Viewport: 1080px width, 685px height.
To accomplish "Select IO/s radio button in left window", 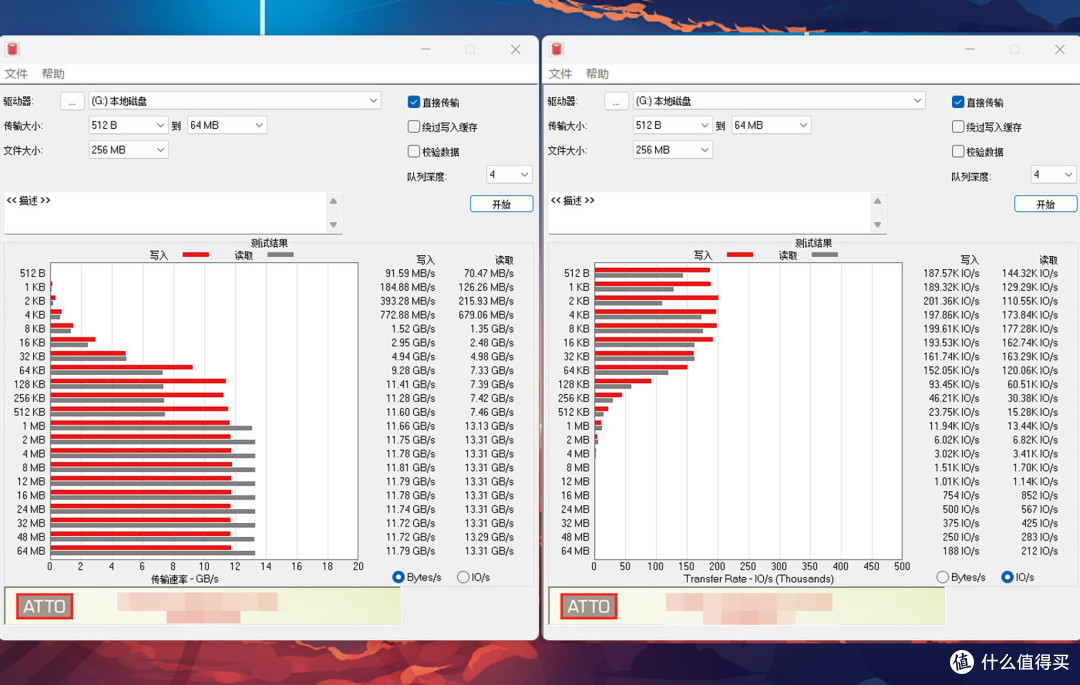I will tap(464, 577).
